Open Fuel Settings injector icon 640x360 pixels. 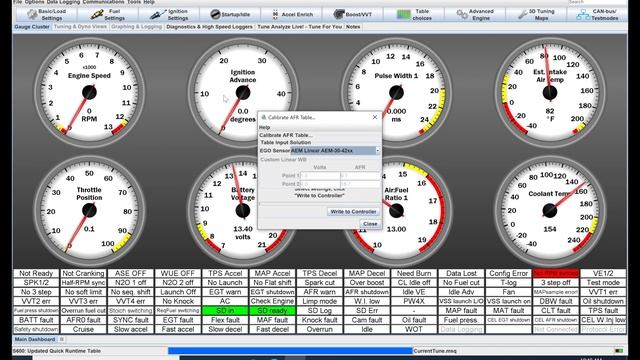[97, 15]
